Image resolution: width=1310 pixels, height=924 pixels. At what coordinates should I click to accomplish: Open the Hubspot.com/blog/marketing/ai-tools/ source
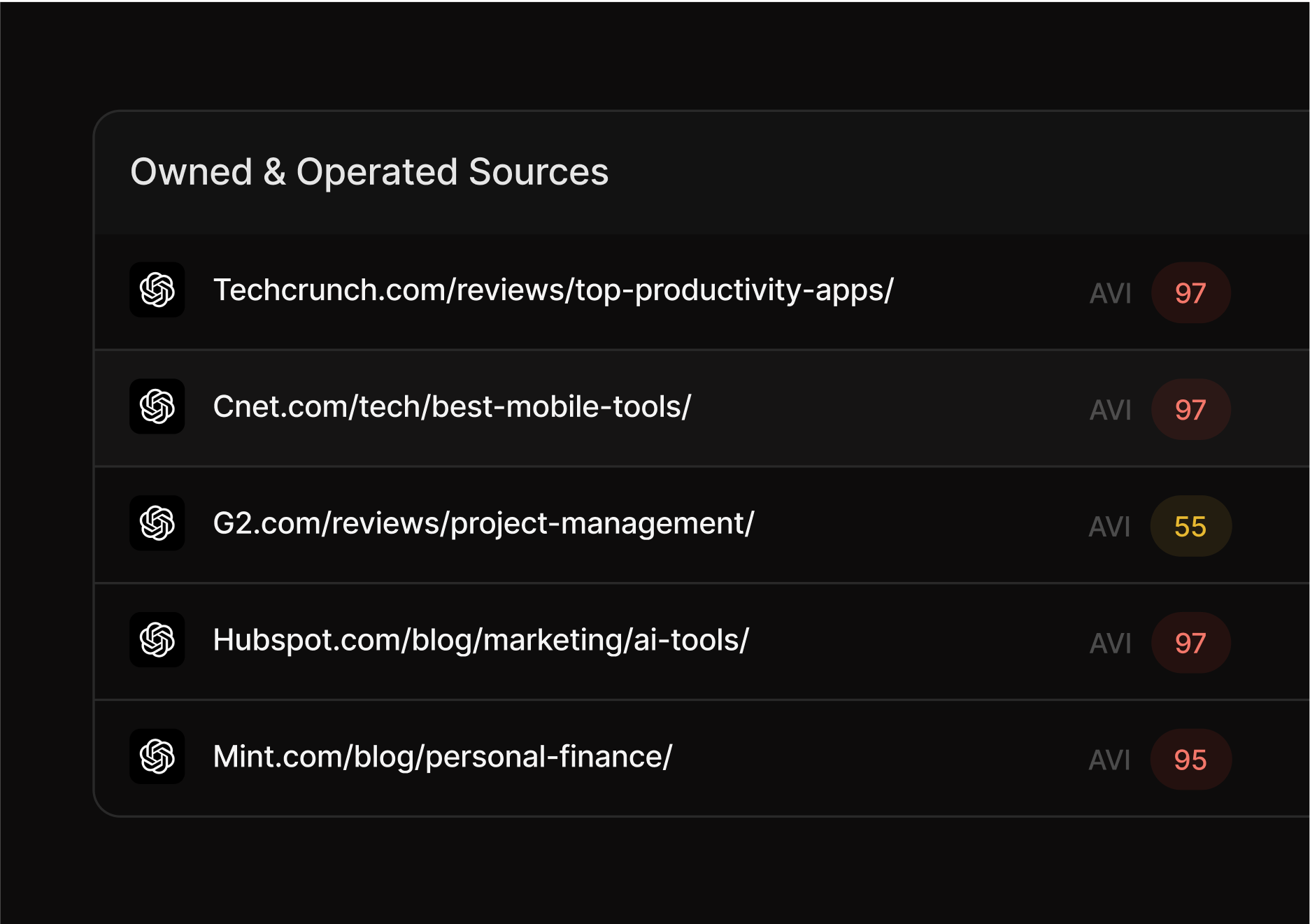click(480, 640)
